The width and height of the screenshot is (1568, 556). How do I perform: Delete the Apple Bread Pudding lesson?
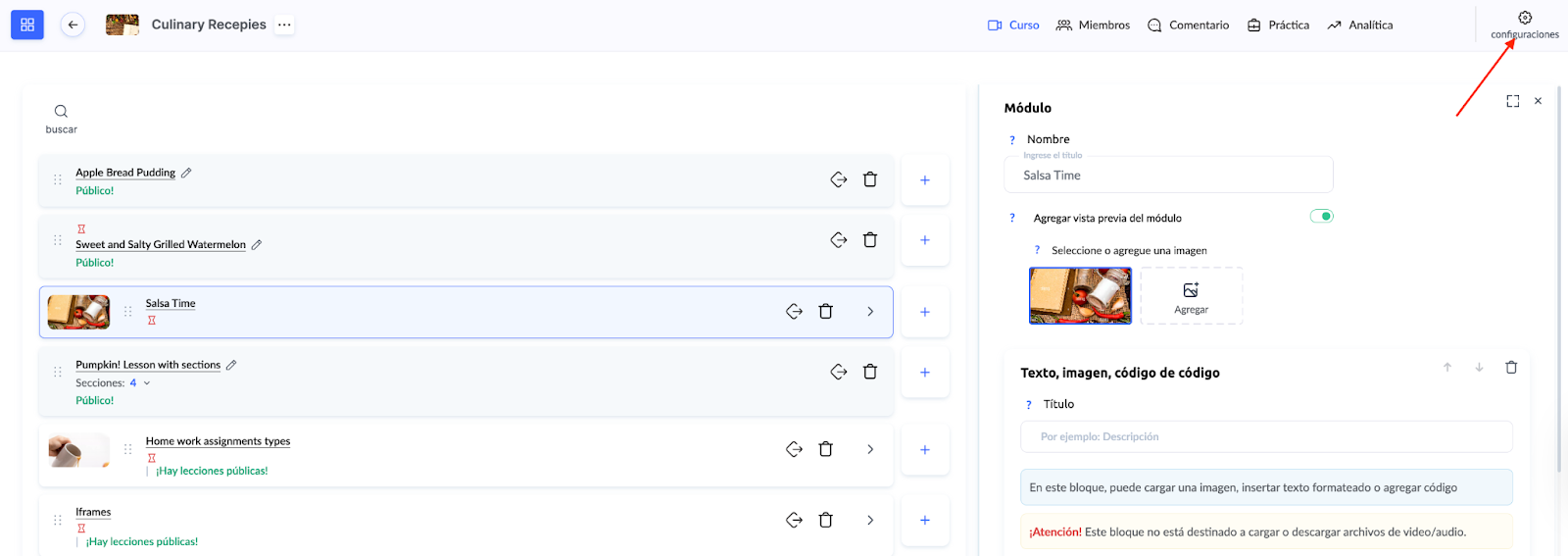click(869, 179)
